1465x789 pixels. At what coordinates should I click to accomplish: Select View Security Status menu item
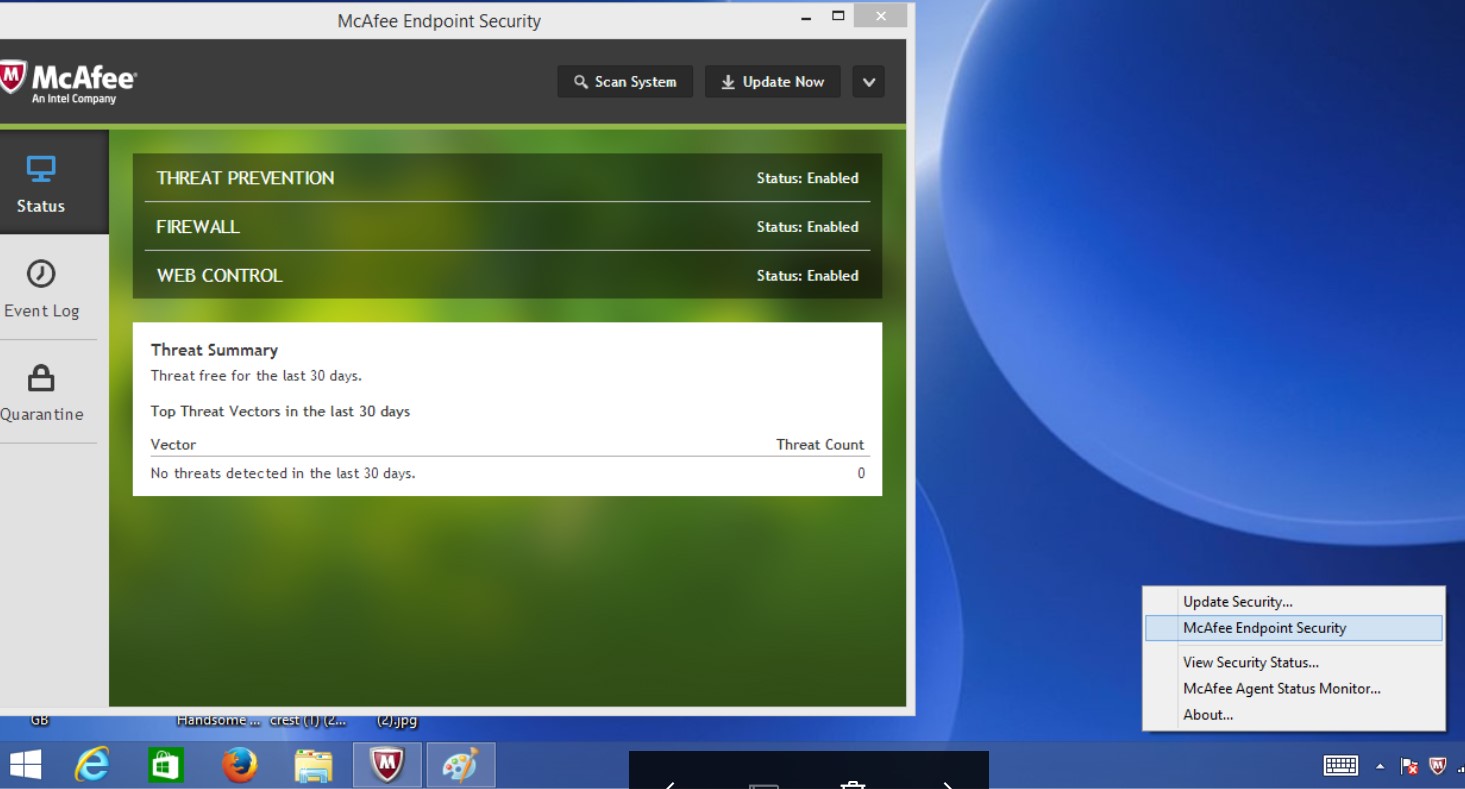pos(1250,662)
